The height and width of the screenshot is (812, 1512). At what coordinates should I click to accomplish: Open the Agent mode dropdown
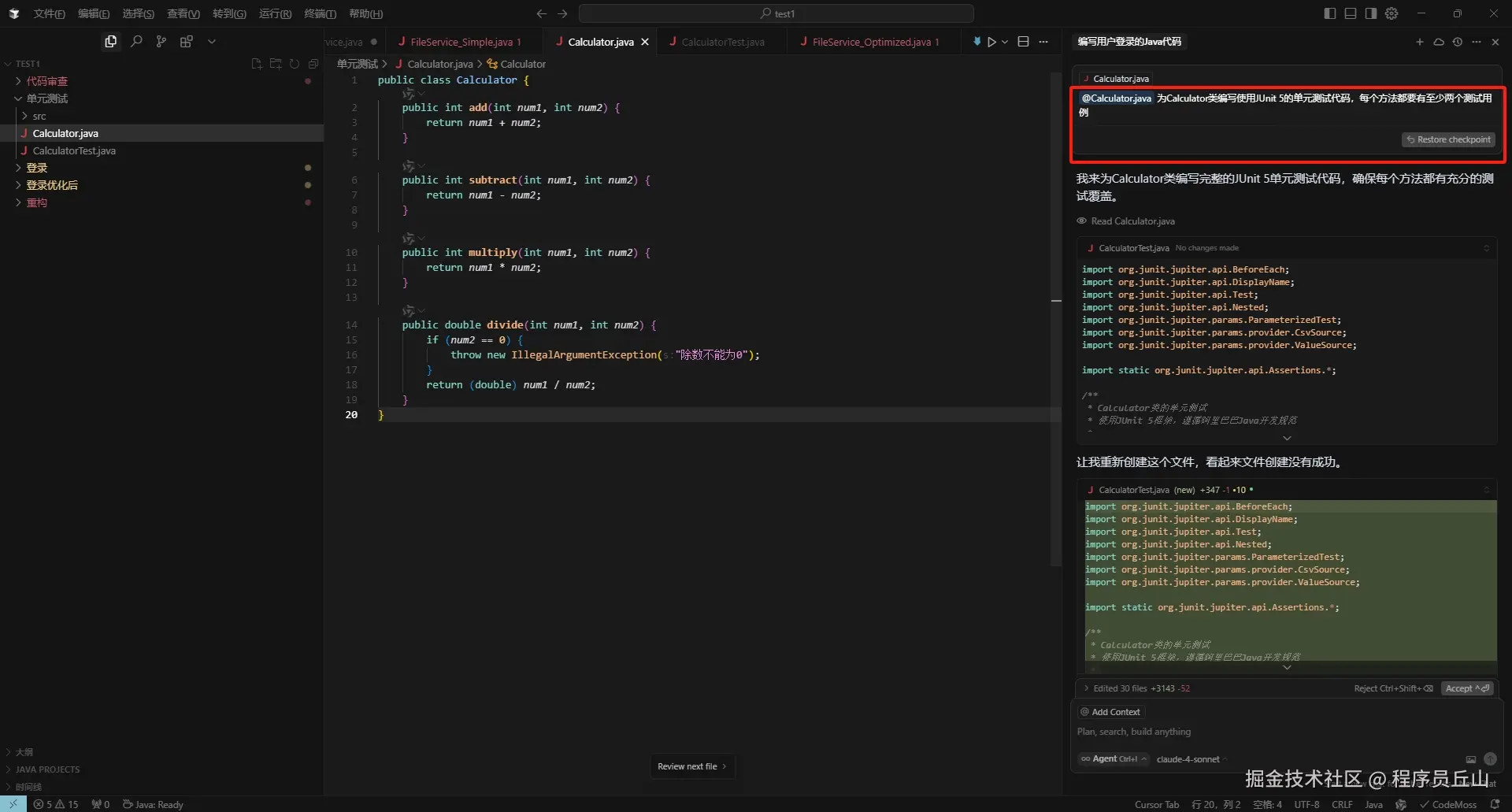[x=1114, y=759]
